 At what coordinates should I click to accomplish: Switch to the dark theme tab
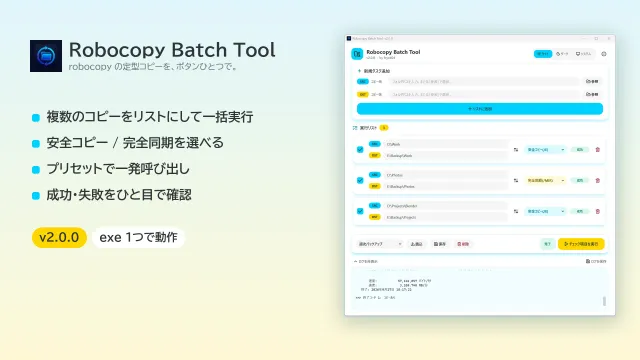pos(562,54)
